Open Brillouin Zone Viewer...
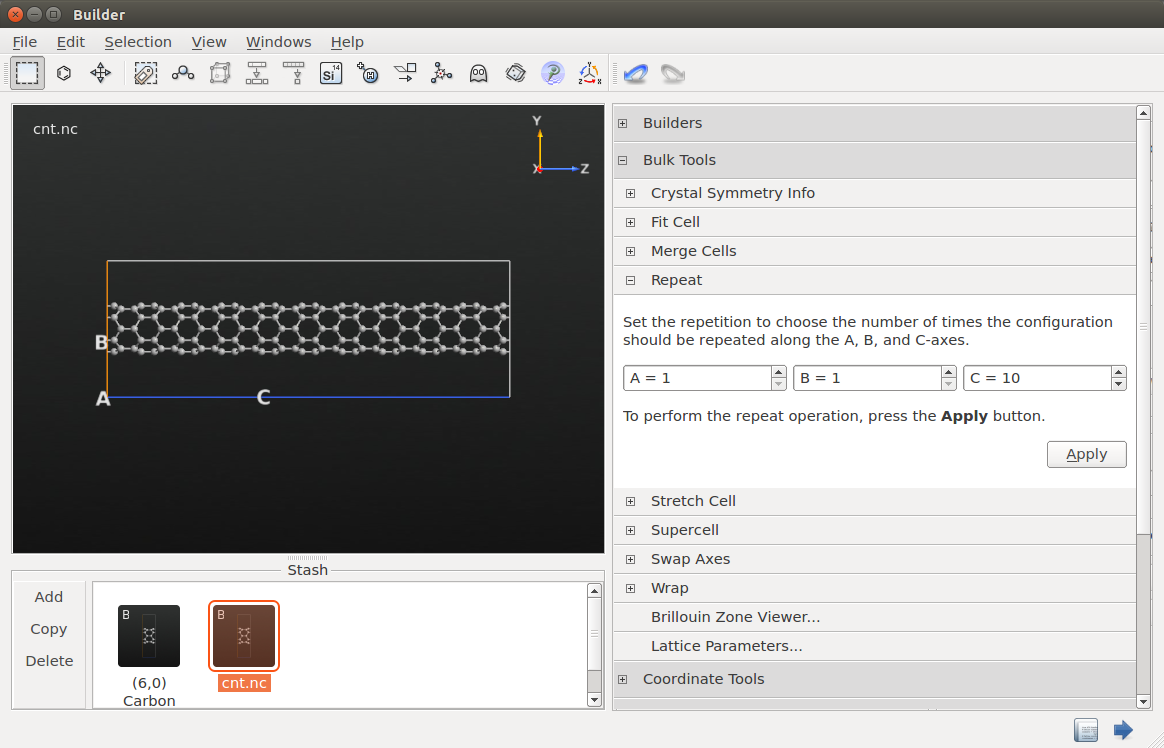 [735, 617]
